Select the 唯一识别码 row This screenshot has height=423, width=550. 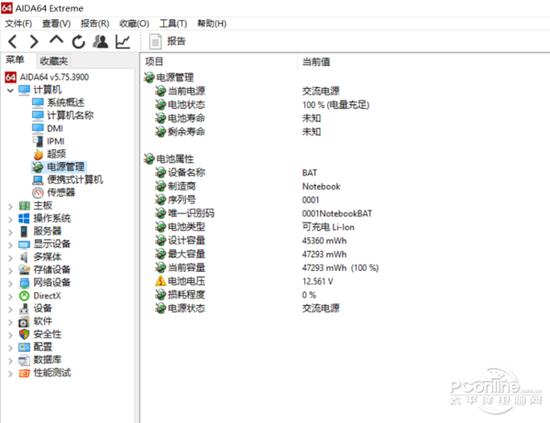(x=263, y=213)
